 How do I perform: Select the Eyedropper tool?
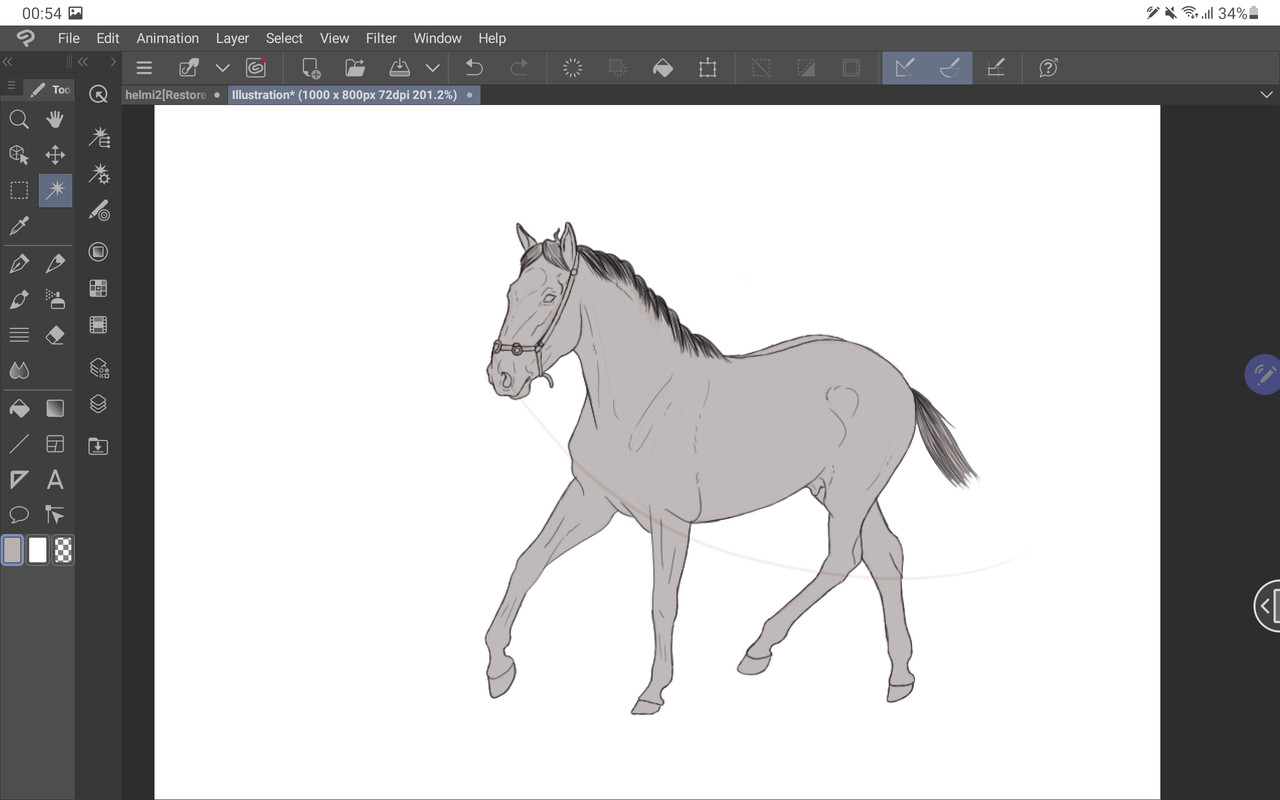19,226
